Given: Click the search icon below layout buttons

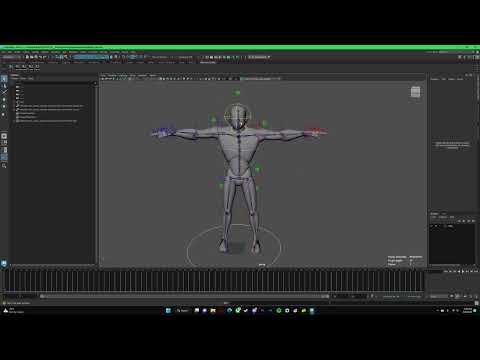Looking at the screenshot, I should click(x=4, y=166).
